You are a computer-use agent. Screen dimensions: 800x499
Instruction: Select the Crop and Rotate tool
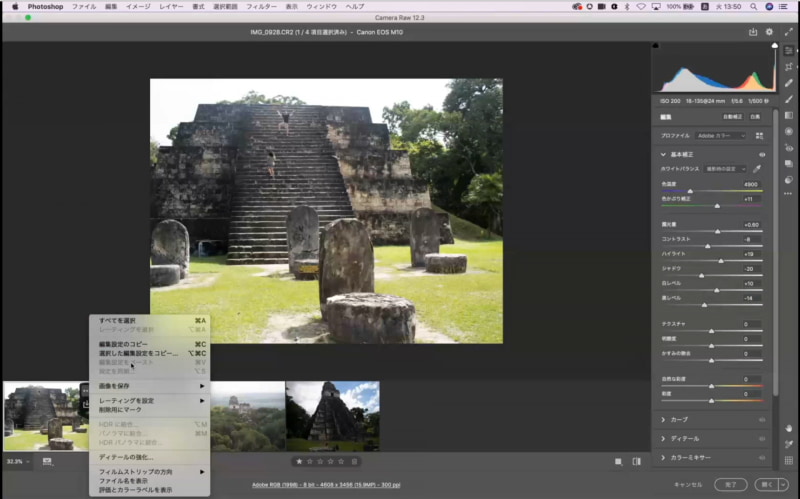(789, 67)
